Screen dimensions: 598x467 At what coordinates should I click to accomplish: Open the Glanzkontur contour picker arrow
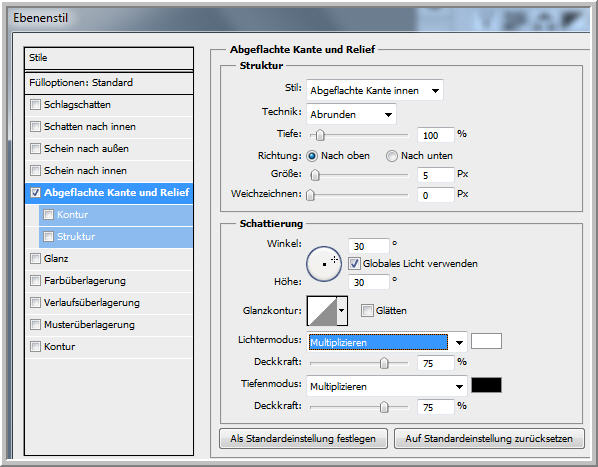(x=342, y=311)
